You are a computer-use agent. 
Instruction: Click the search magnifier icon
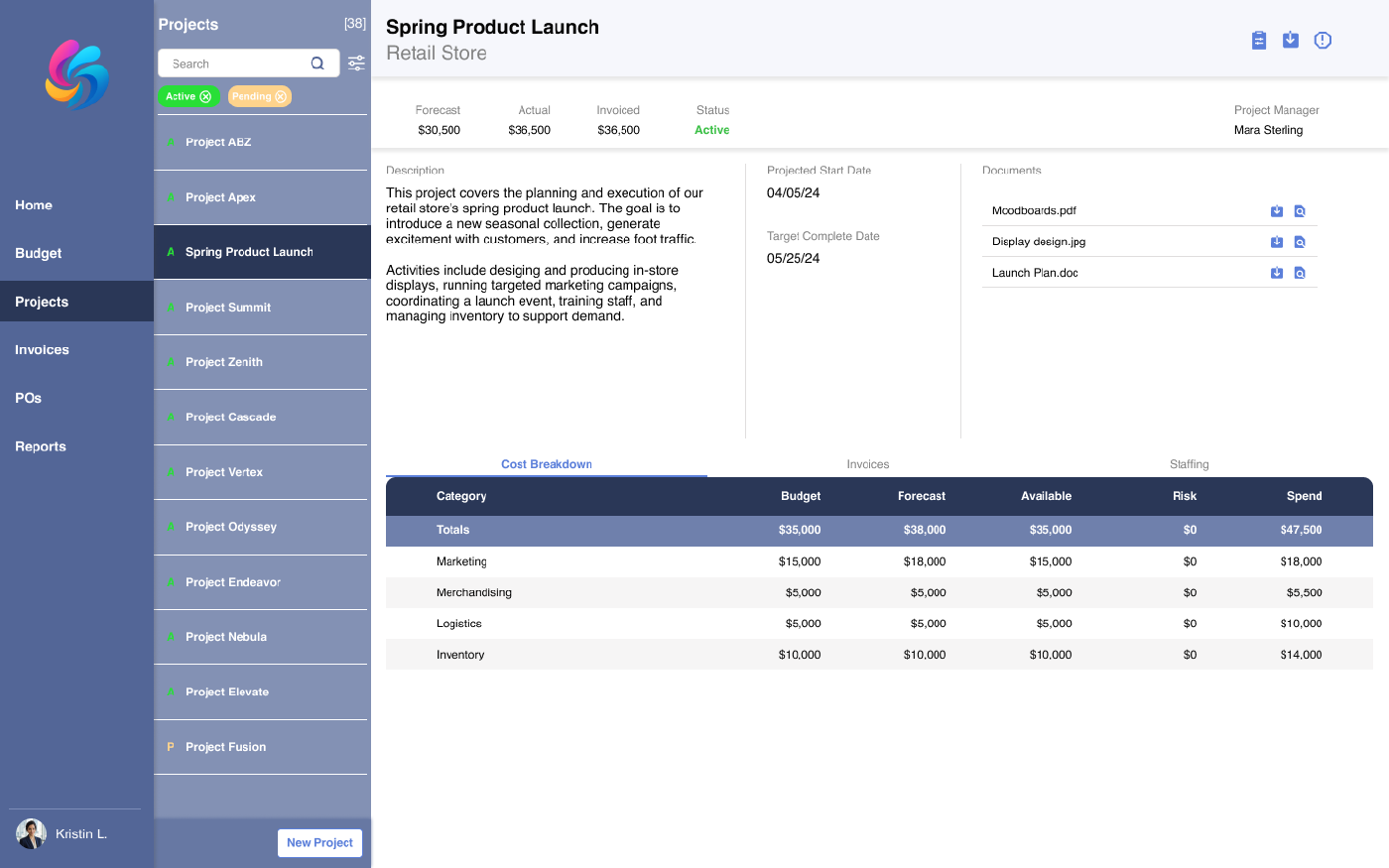[x=317, y=63]
